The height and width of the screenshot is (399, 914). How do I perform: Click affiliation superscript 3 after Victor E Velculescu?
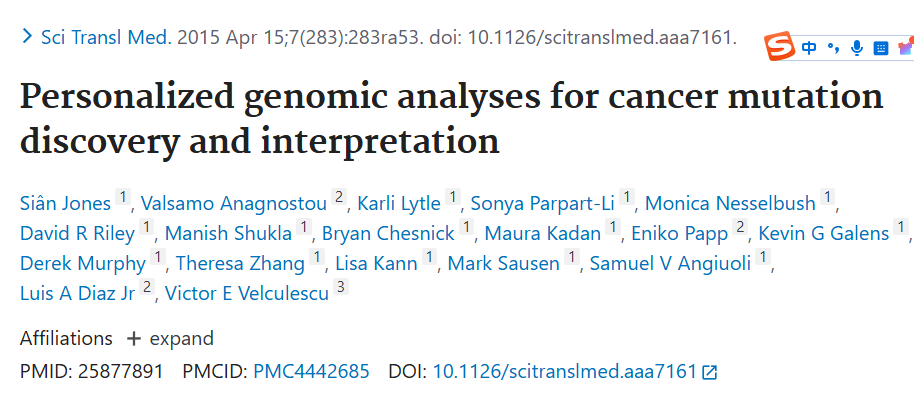pyautogui.click(x=341, y=287)
